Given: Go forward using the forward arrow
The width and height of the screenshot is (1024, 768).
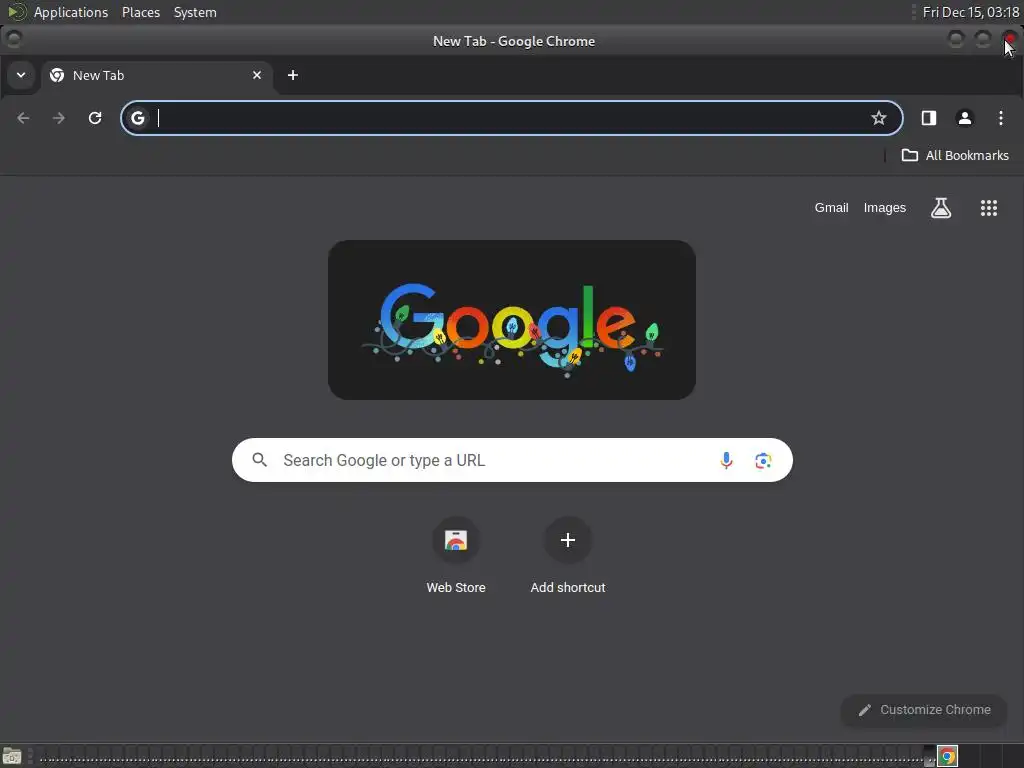Looking at the screenshot, I should pyautogui.click(x=59, y=118).
